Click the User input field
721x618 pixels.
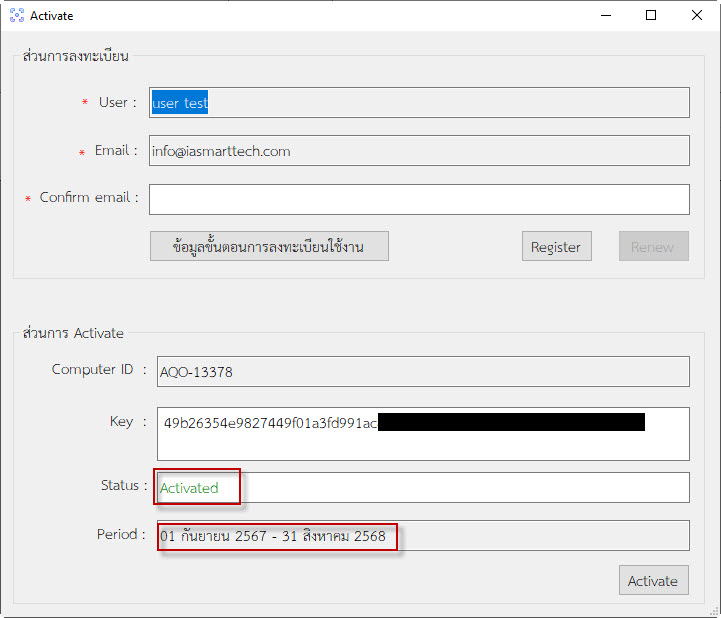point(419,103)
